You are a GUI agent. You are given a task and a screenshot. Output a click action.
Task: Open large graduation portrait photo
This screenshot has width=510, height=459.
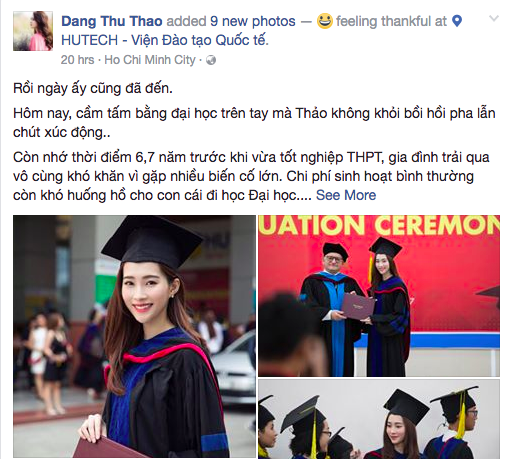point(134,336)
